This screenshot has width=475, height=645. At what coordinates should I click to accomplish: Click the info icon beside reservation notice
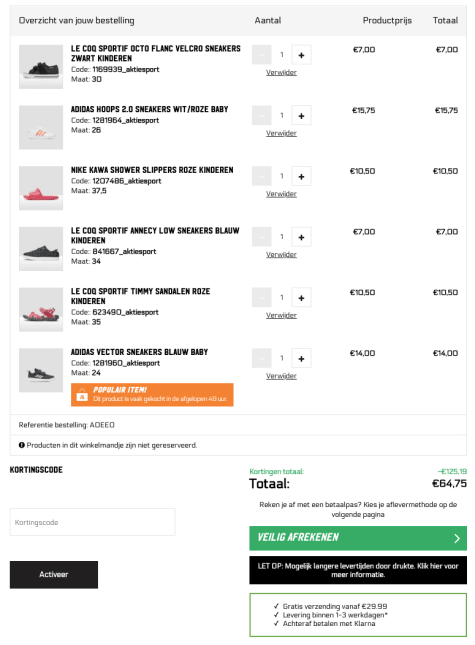[x=21, y=445]
